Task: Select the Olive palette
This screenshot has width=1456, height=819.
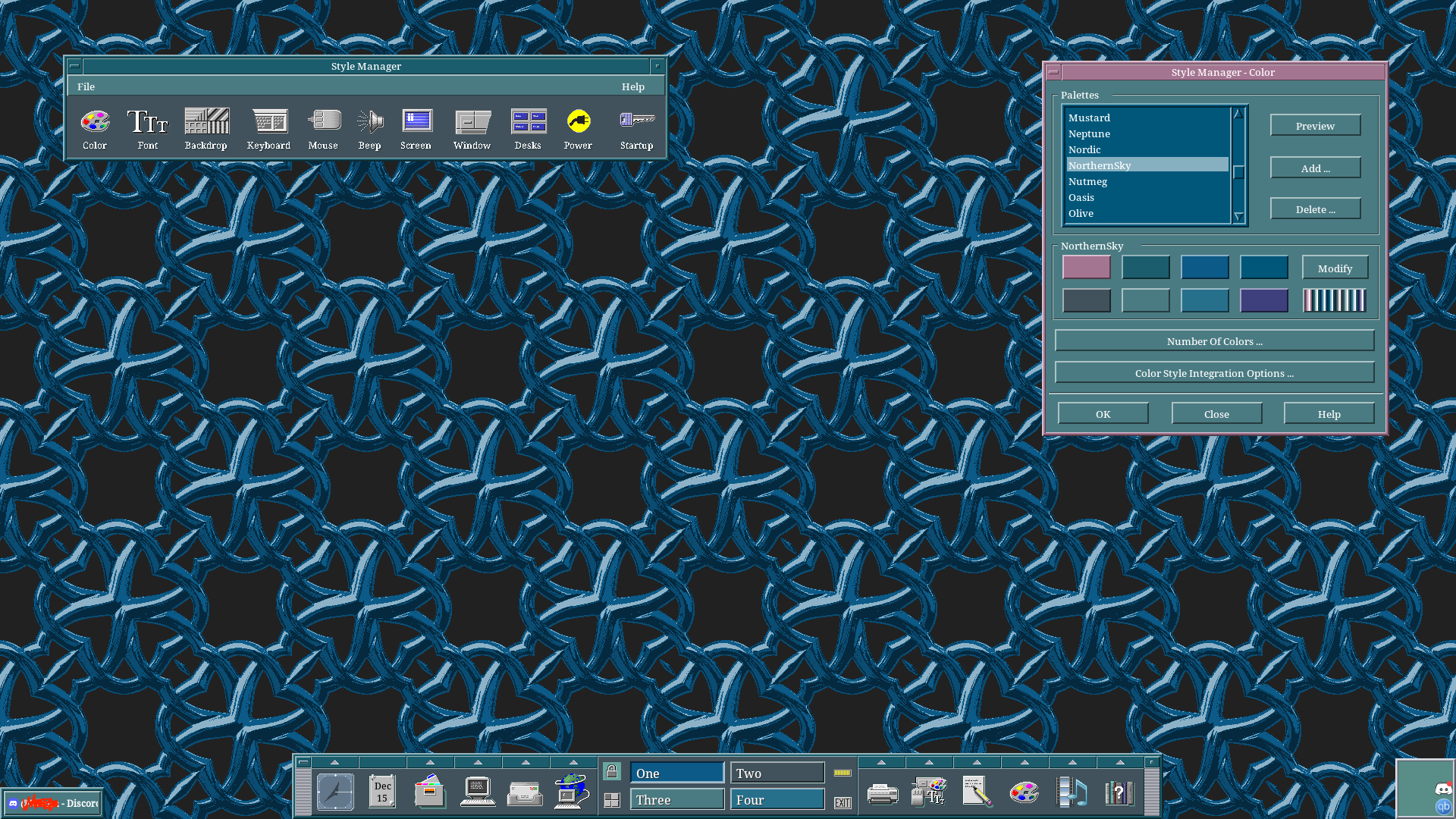Action: coord(1147,213)
